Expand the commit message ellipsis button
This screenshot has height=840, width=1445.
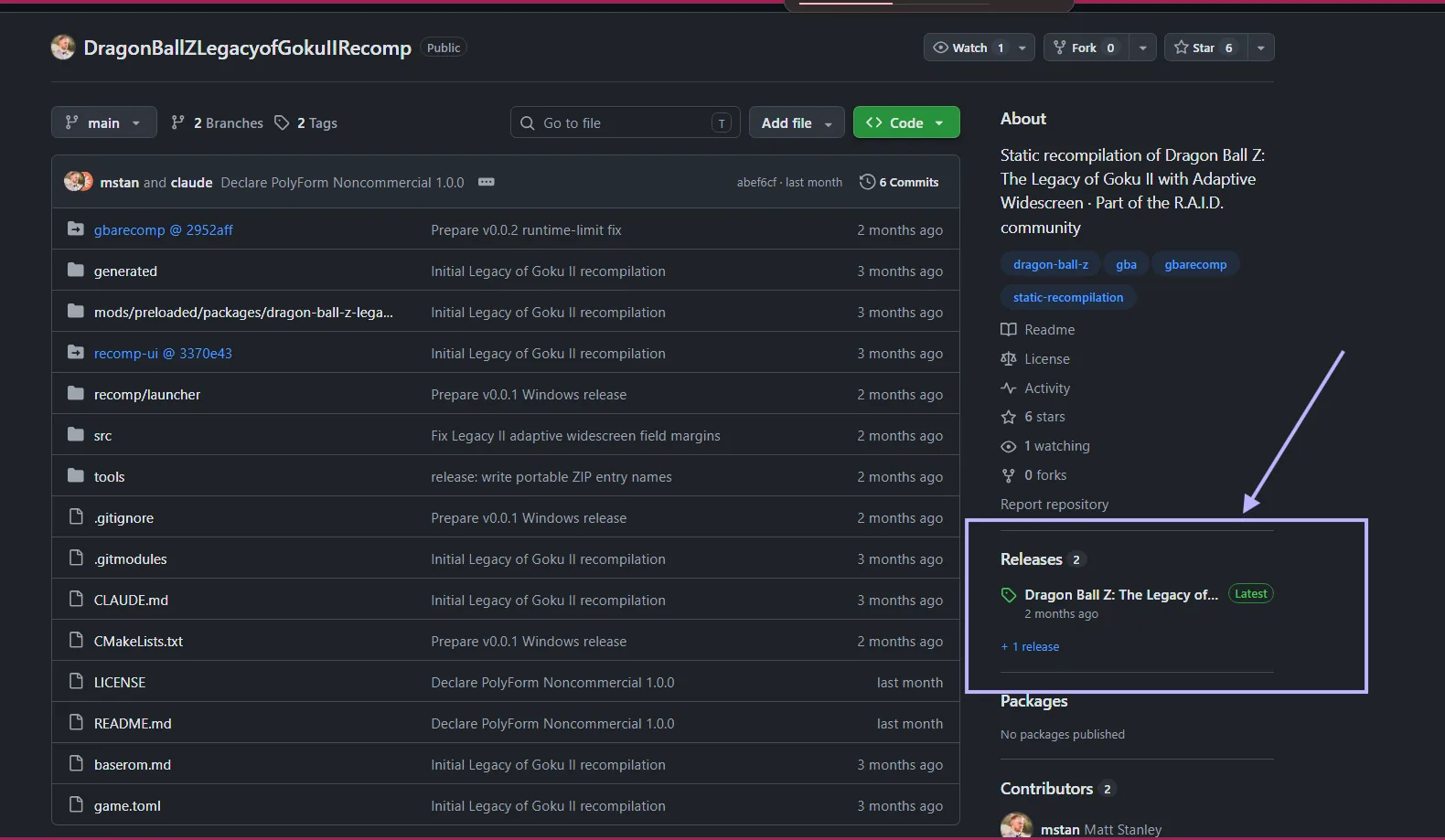[x=487, y=182]
